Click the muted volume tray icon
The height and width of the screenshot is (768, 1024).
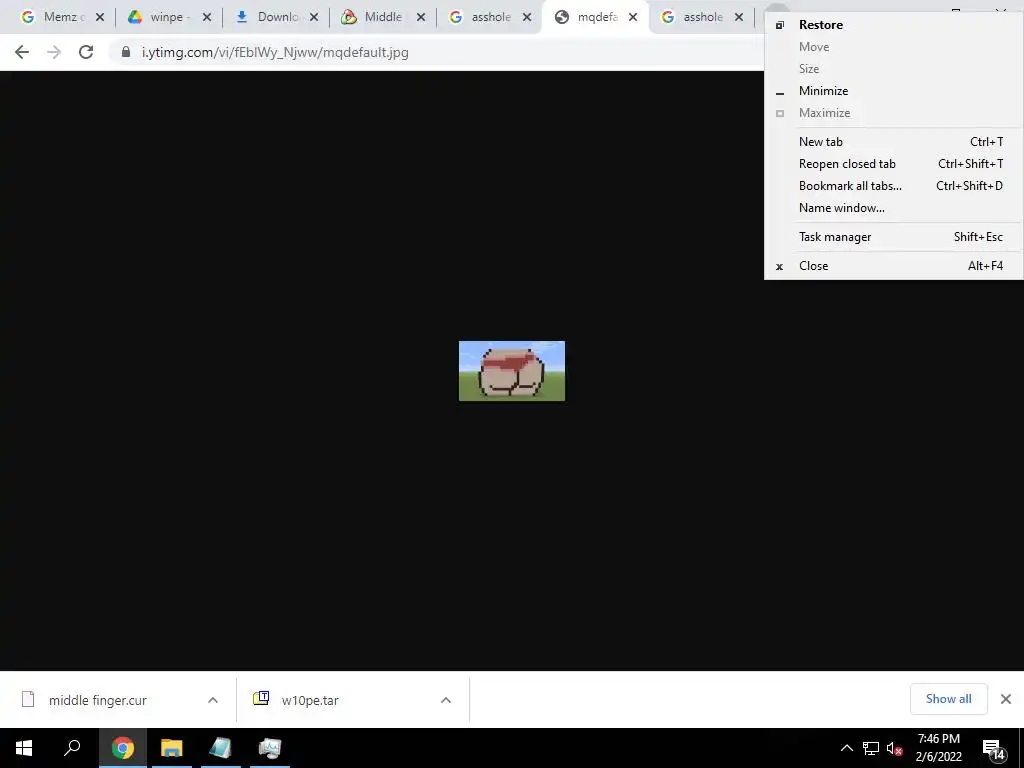click(895, 748)
